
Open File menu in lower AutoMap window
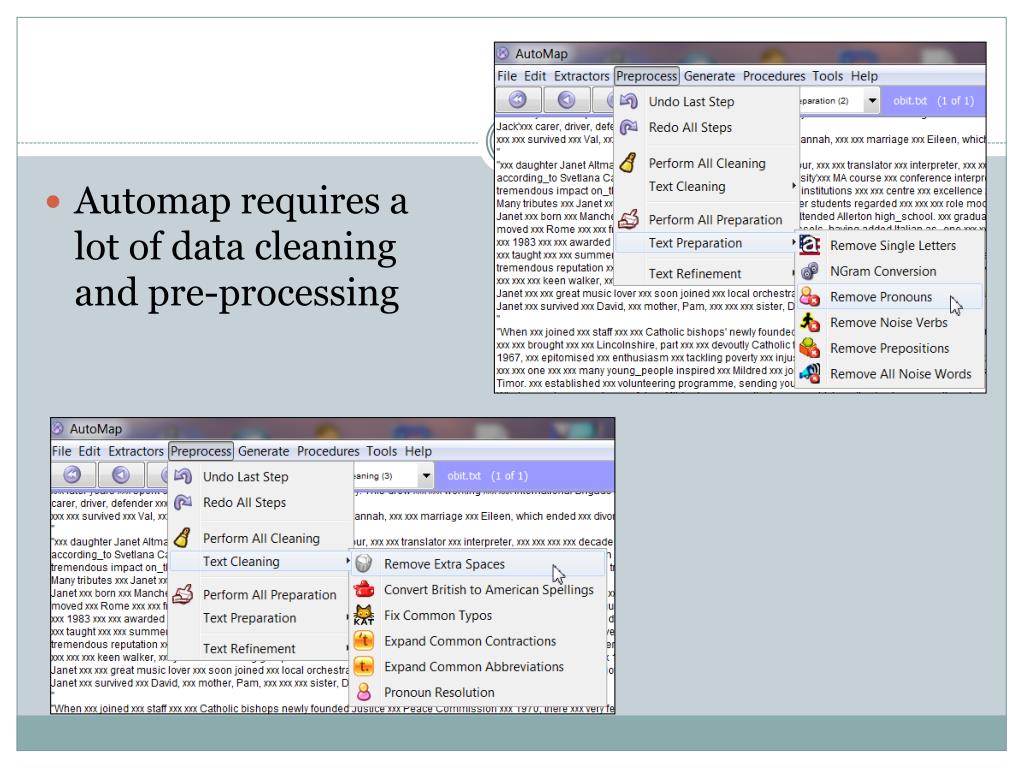[61, 451]
